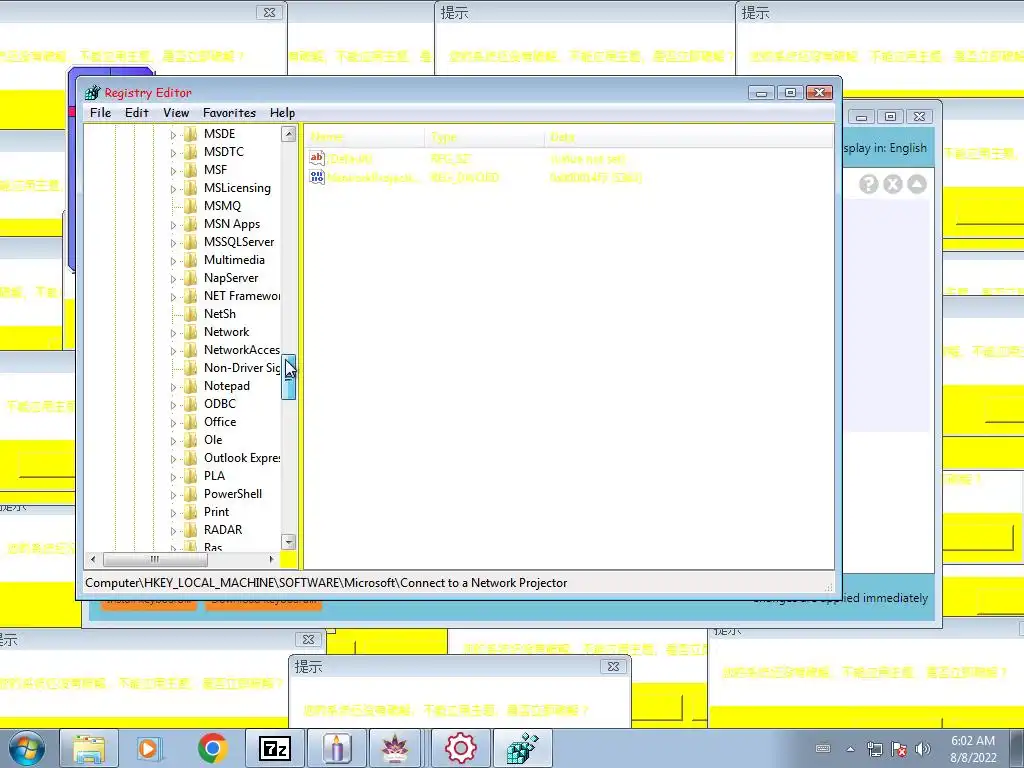Click the taskbar clock showing 6:02 AM

[x=973, y=749]
